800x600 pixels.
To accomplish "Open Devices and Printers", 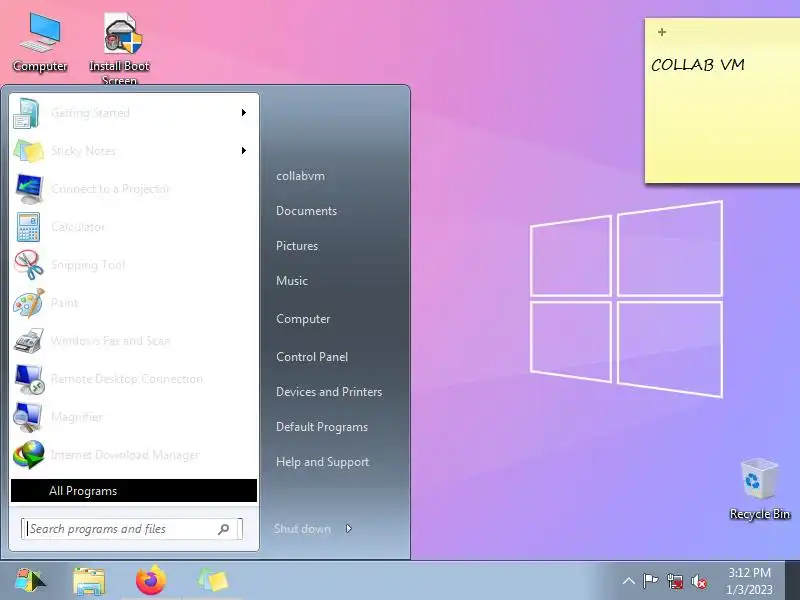I will pyautogui.click(x=329, y=392).
